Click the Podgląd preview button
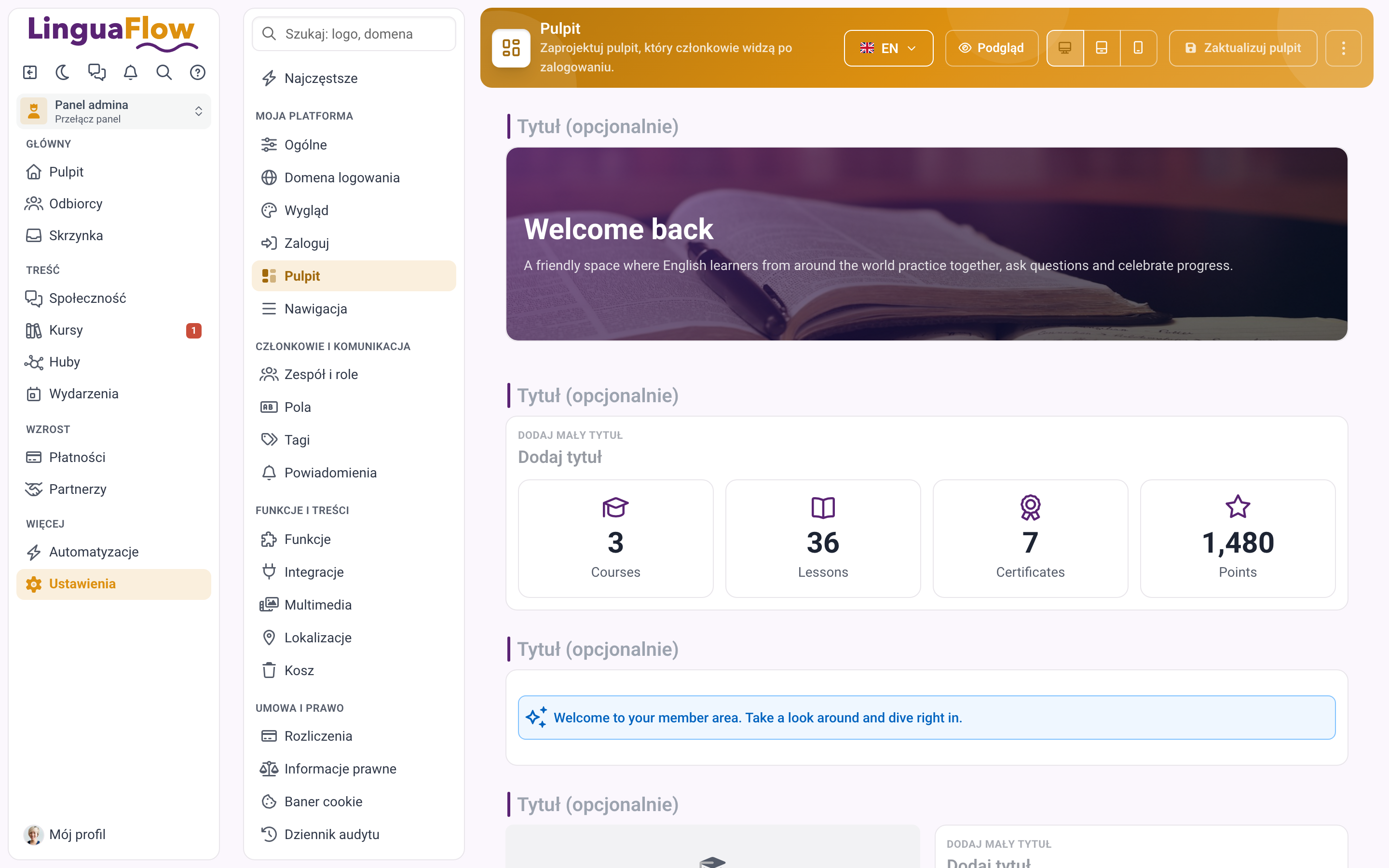1389x868 pixels. 991,48
